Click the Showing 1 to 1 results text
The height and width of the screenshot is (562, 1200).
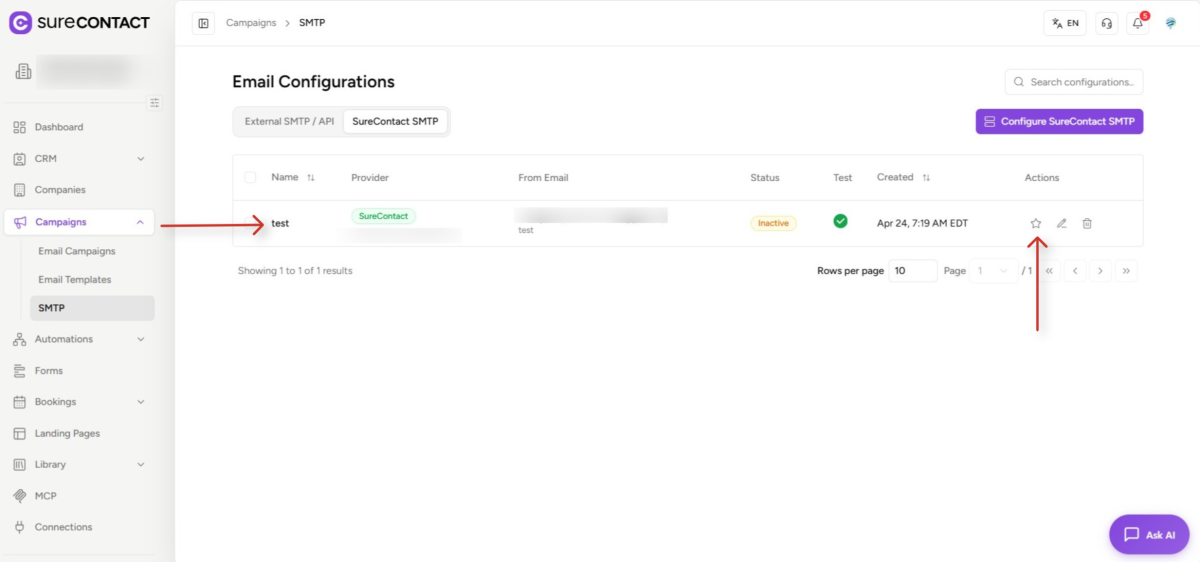(295, 271)
